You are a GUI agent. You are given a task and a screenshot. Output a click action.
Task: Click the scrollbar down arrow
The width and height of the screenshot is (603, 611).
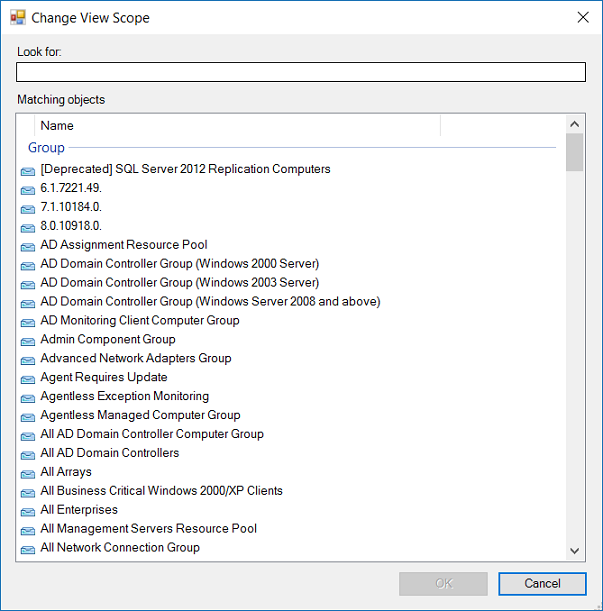[x=574, y=551]
